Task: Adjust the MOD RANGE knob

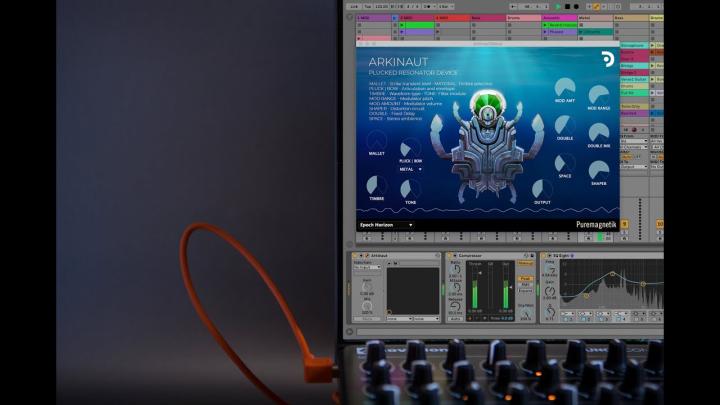Action: point(599,96)
